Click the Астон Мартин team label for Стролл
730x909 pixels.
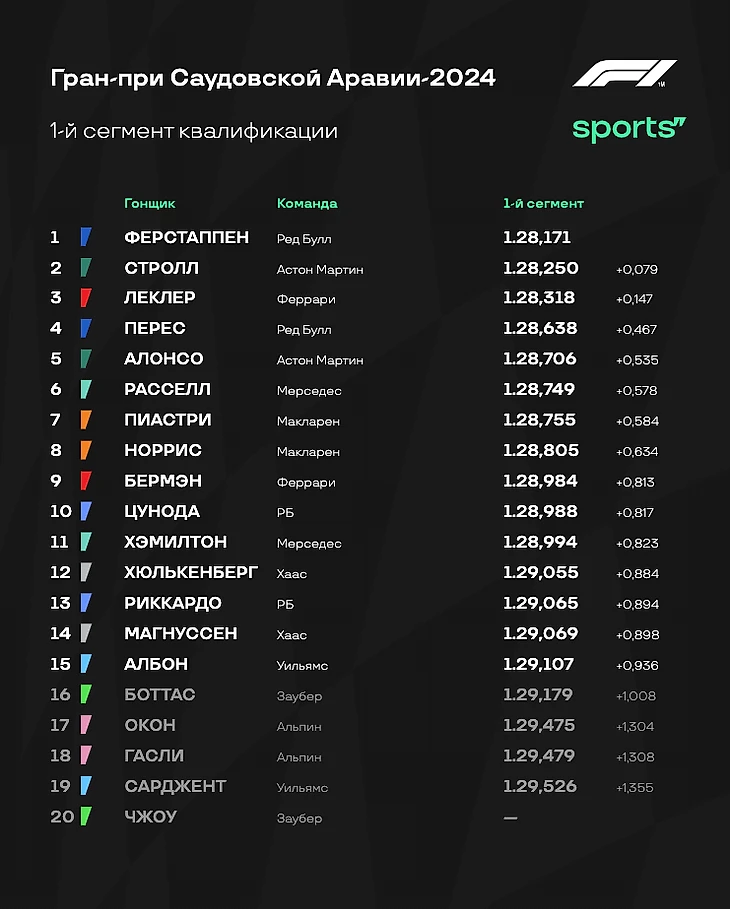click(320, 269)
